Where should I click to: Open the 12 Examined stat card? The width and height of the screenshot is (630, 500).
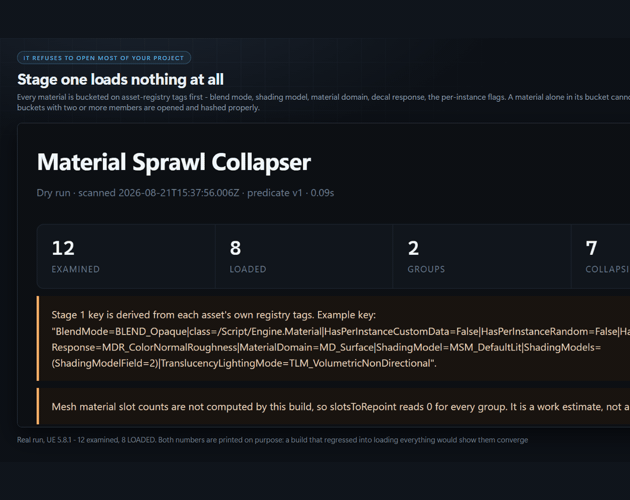(x=126, y=256)
